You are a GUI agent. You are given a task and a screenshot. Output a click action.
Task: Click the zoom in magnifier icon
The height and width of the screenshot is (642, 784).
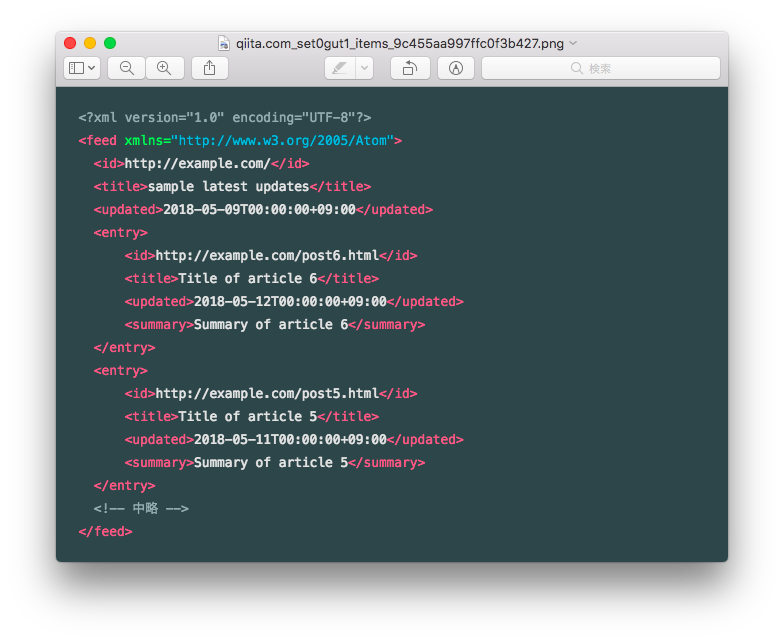(164, 68)
